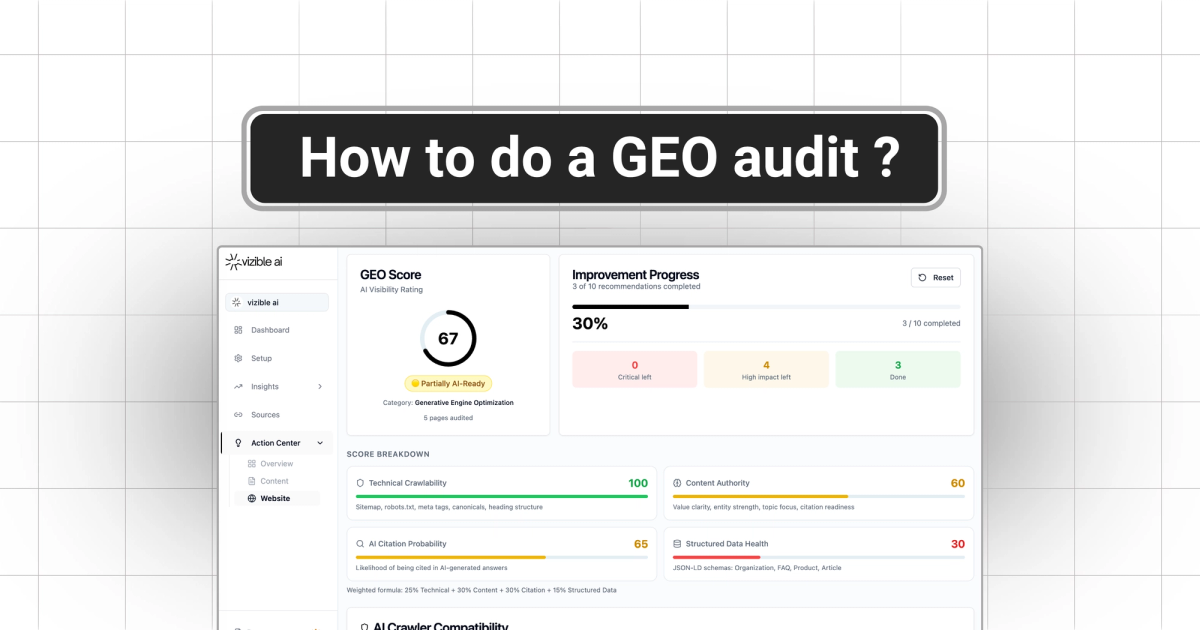
Task: Click the Insights trend icon
Action: point(238,386)
